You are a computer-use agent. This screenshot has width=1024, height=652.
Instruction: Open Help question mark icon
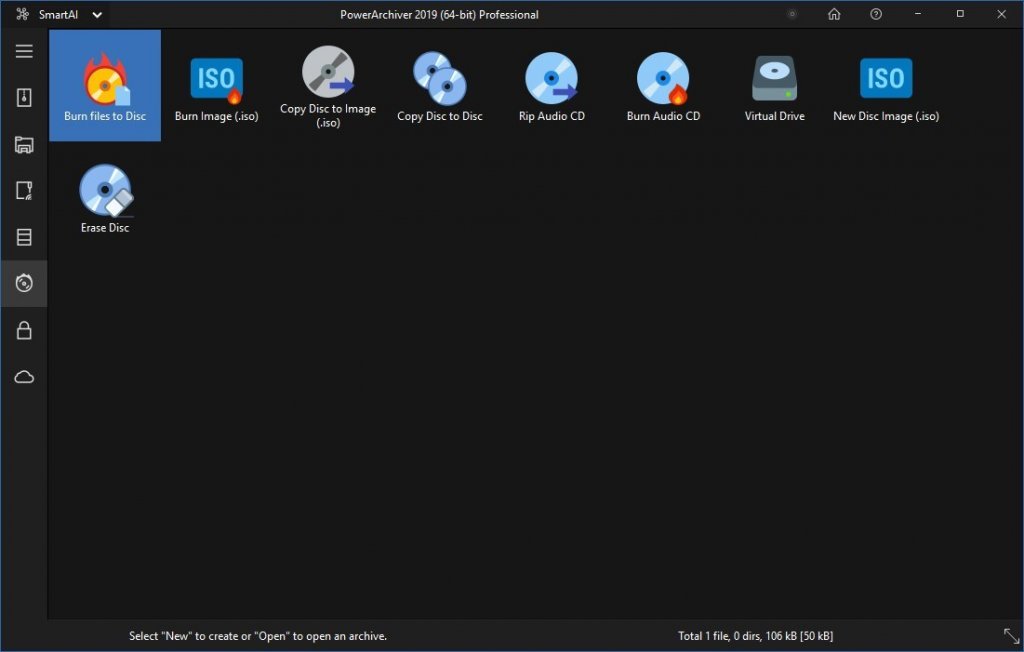pos(876,14)
